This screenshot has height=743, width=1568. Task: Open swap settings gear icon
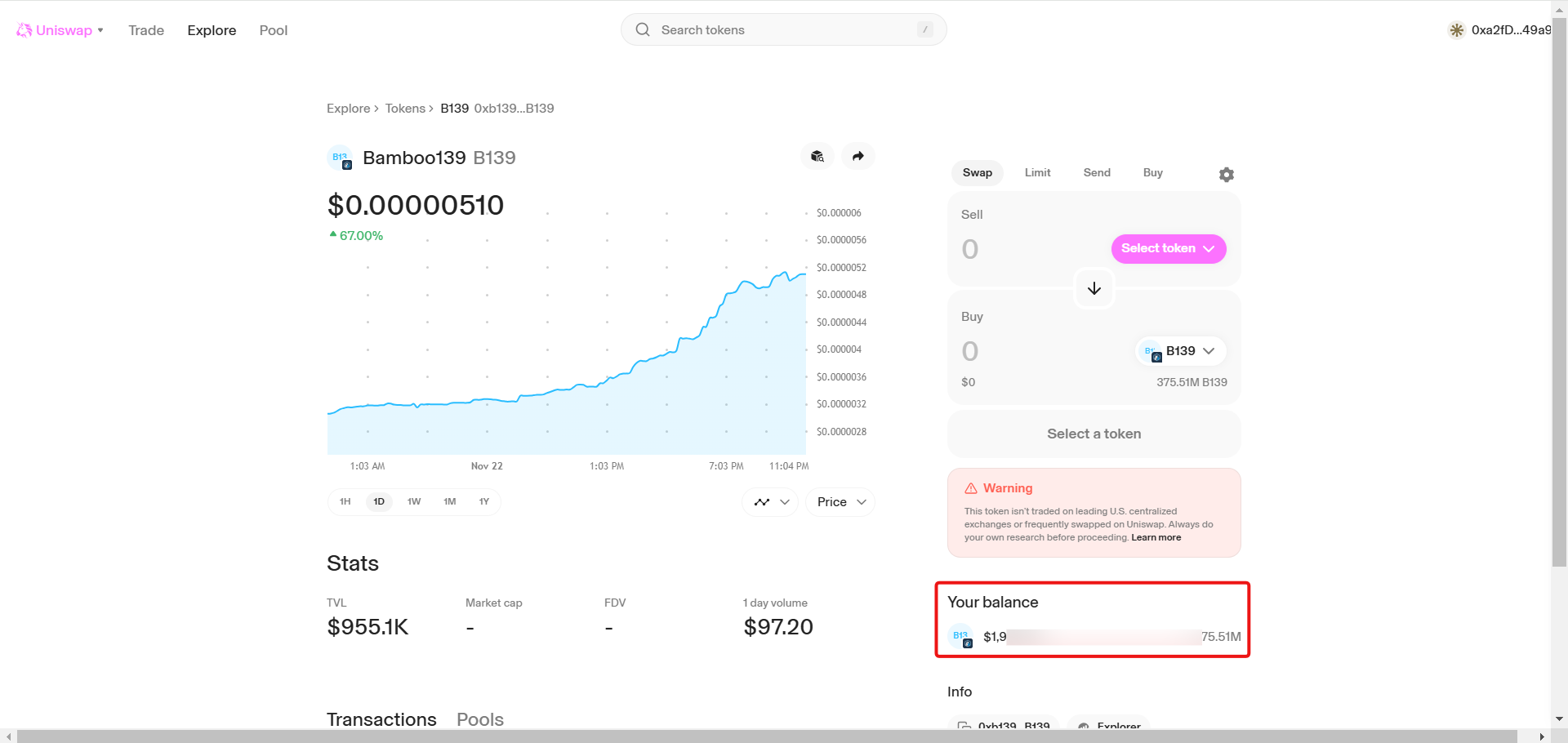1227,174
